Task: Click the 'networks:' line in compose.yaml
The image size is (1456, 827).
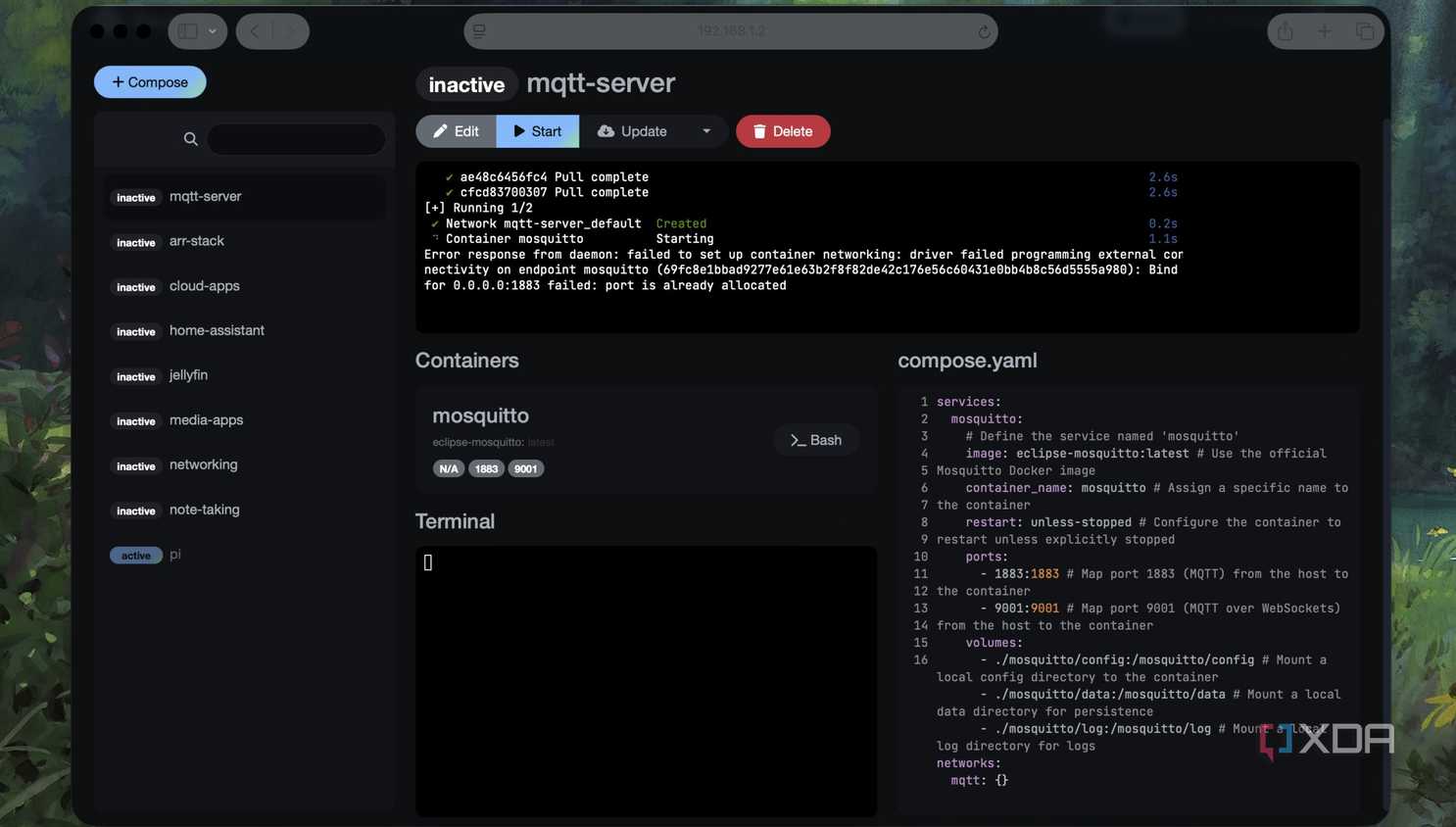Action: click(968, 763)
